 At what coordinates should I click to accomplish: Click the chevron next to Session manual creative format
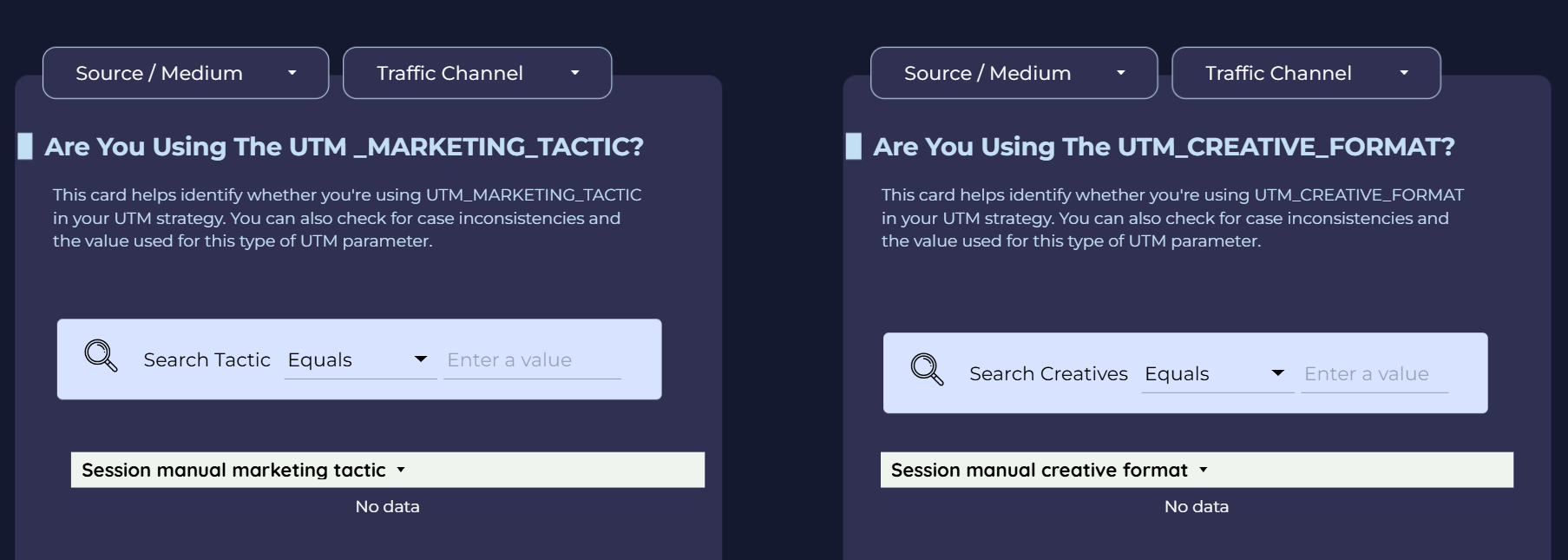(1204, 470)
